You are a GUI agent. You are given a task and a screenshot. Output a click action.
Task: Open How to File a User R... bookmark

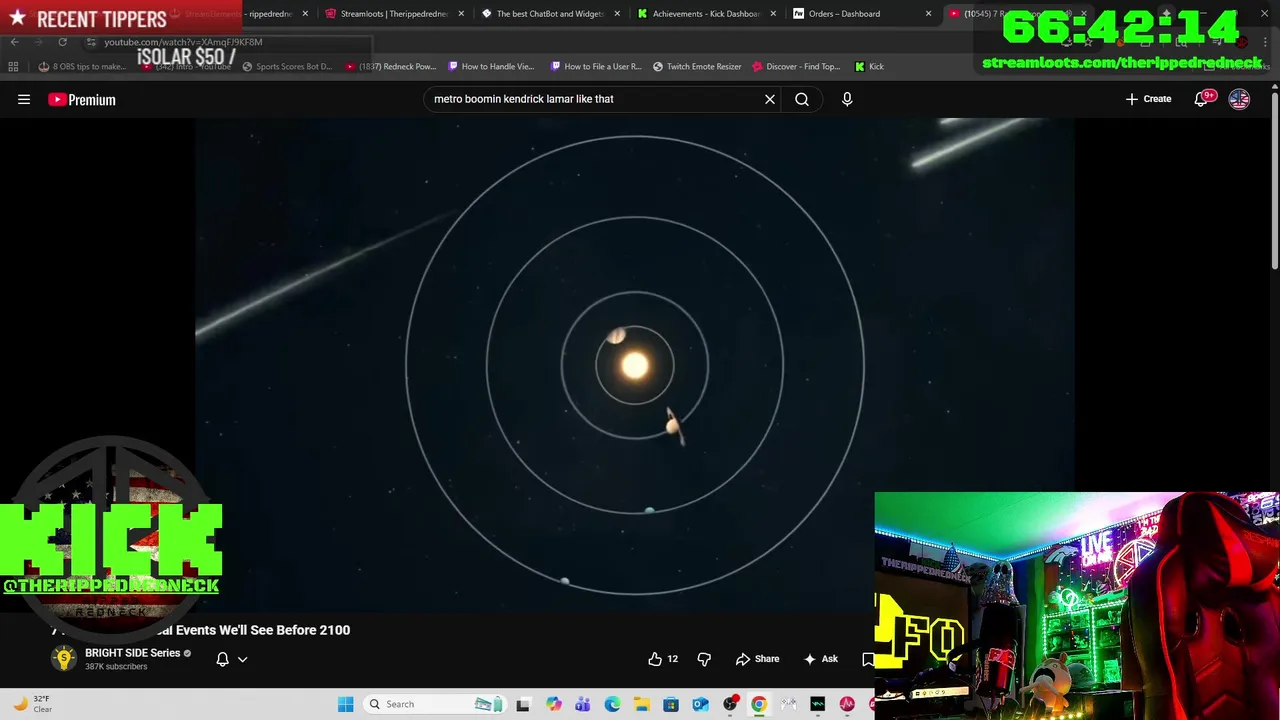coord(596,67)
